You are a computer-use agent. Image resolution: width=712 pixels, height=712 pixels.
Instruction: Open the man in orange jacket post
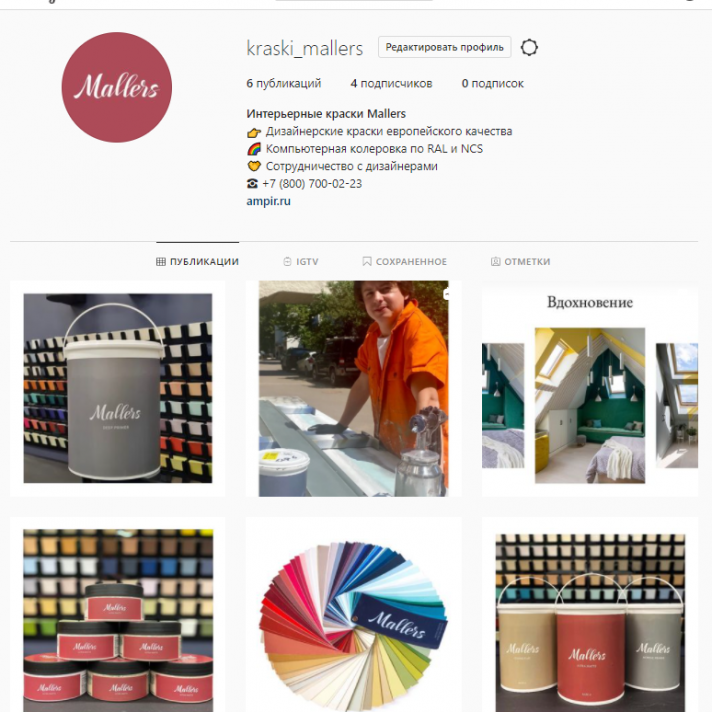tap(354, 388)
